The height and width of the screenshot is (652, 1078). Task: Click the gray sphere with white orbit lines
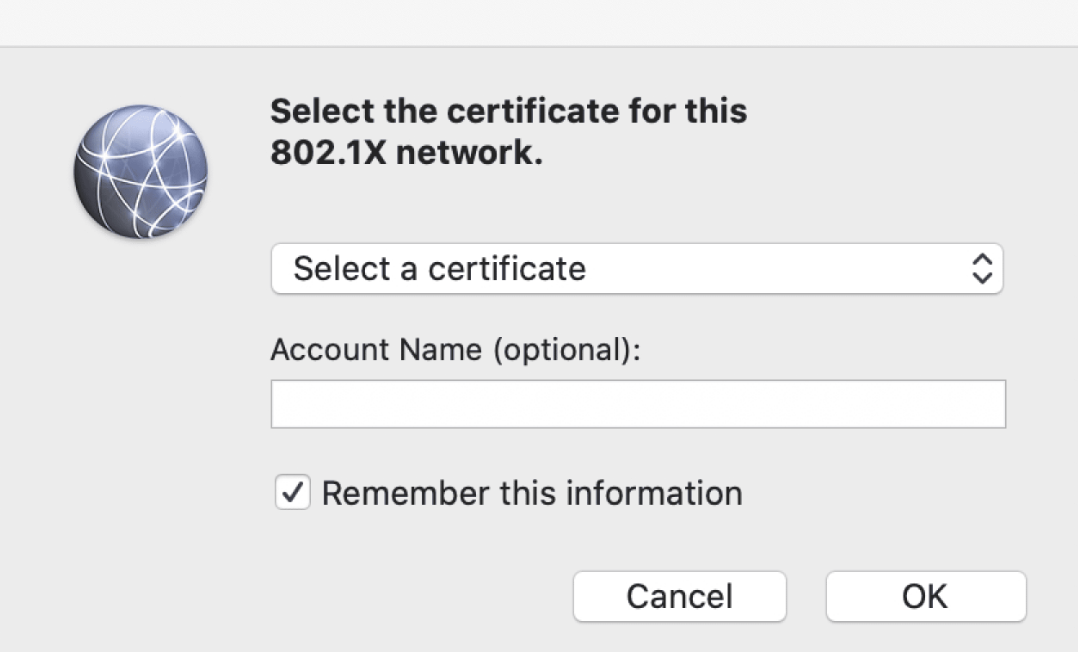pos(141,172)
